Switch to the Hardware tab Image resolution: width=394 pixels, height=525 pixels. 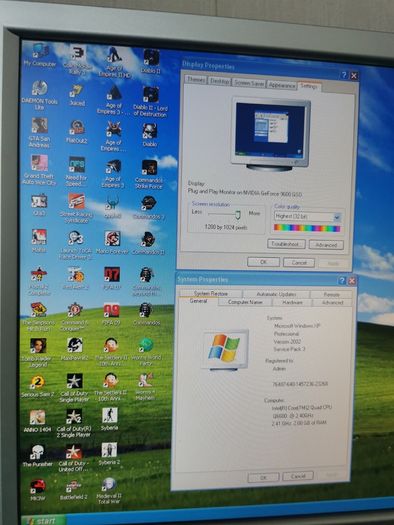click(292, 302)
